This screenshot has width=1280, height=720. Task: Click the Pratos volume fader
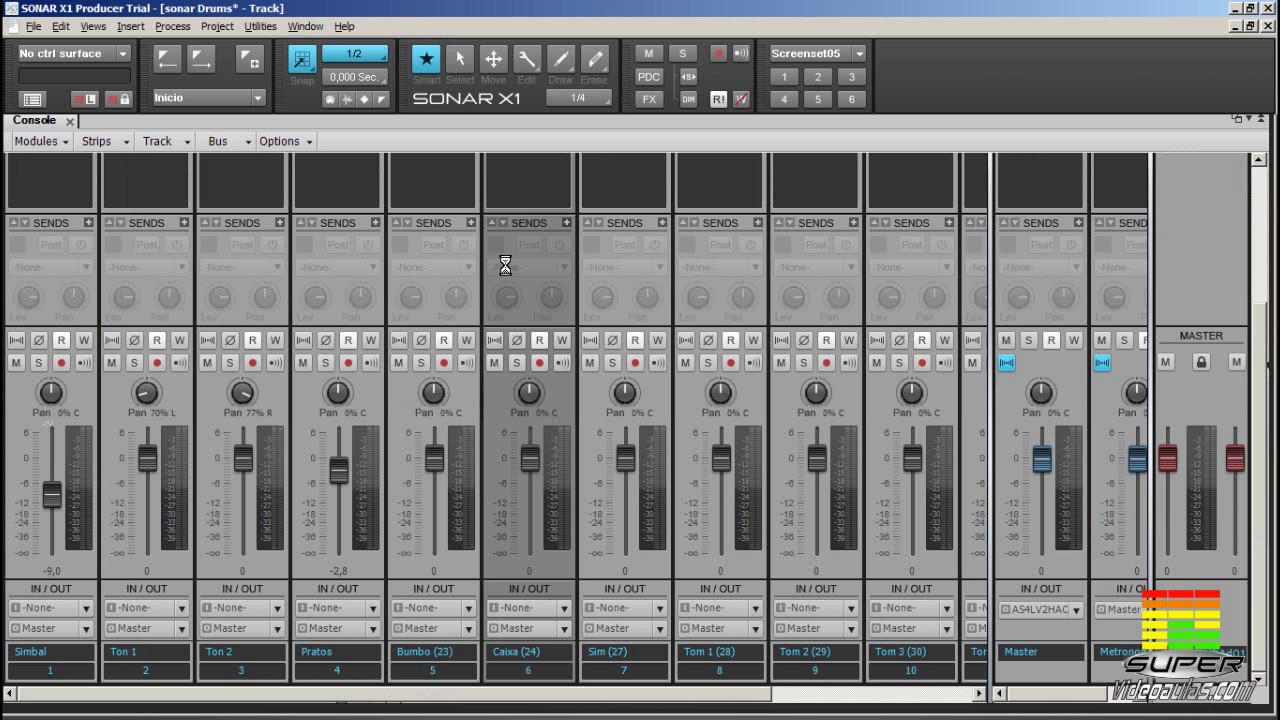coord(339,469)
